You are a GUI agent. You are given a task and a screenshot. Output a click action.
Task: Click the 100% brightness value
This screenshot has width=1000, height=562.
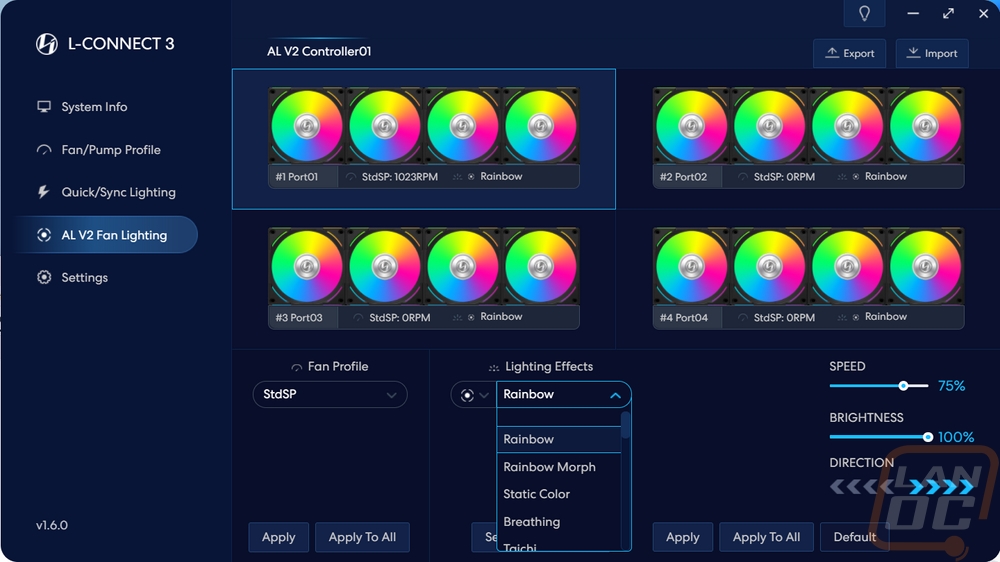click(x=955, y=437)
